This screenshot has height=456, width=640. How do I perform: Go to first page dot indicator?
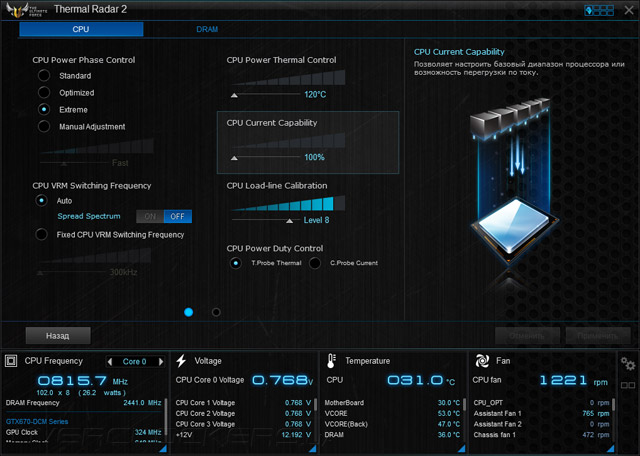[189, 312]
